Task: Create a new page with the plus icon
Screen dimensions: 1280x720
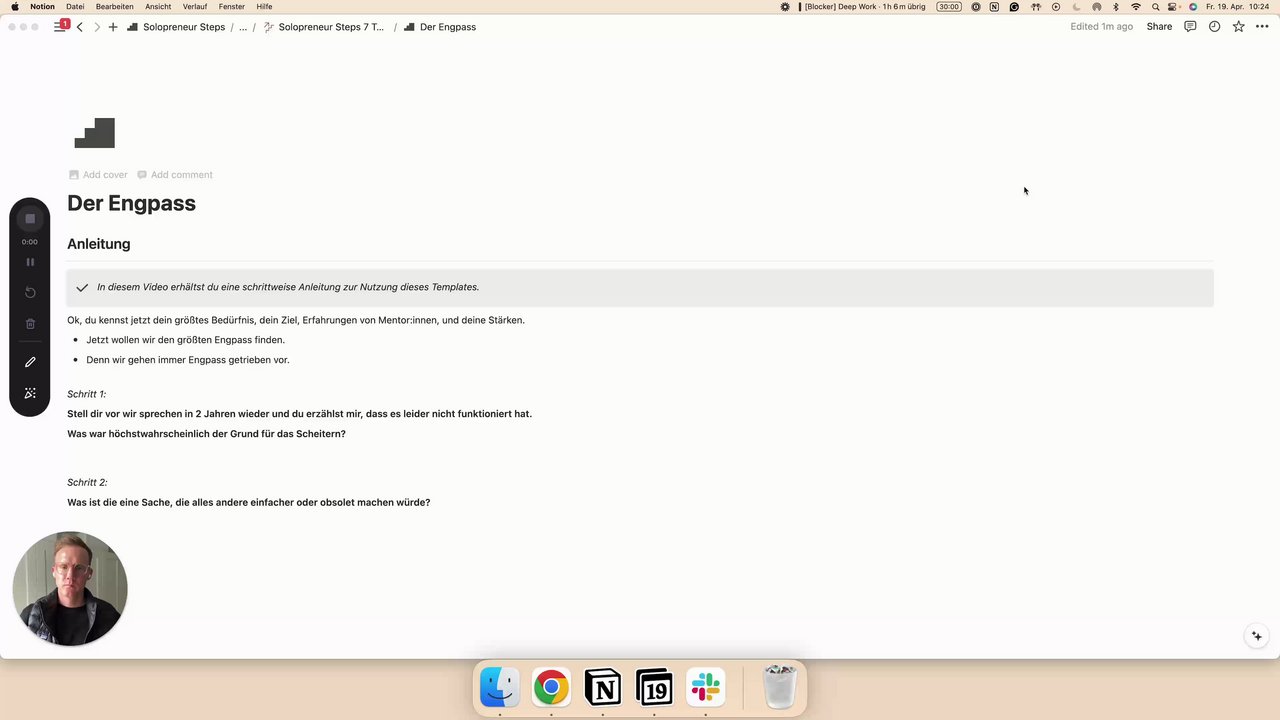Action: click(x=113, y=27)
